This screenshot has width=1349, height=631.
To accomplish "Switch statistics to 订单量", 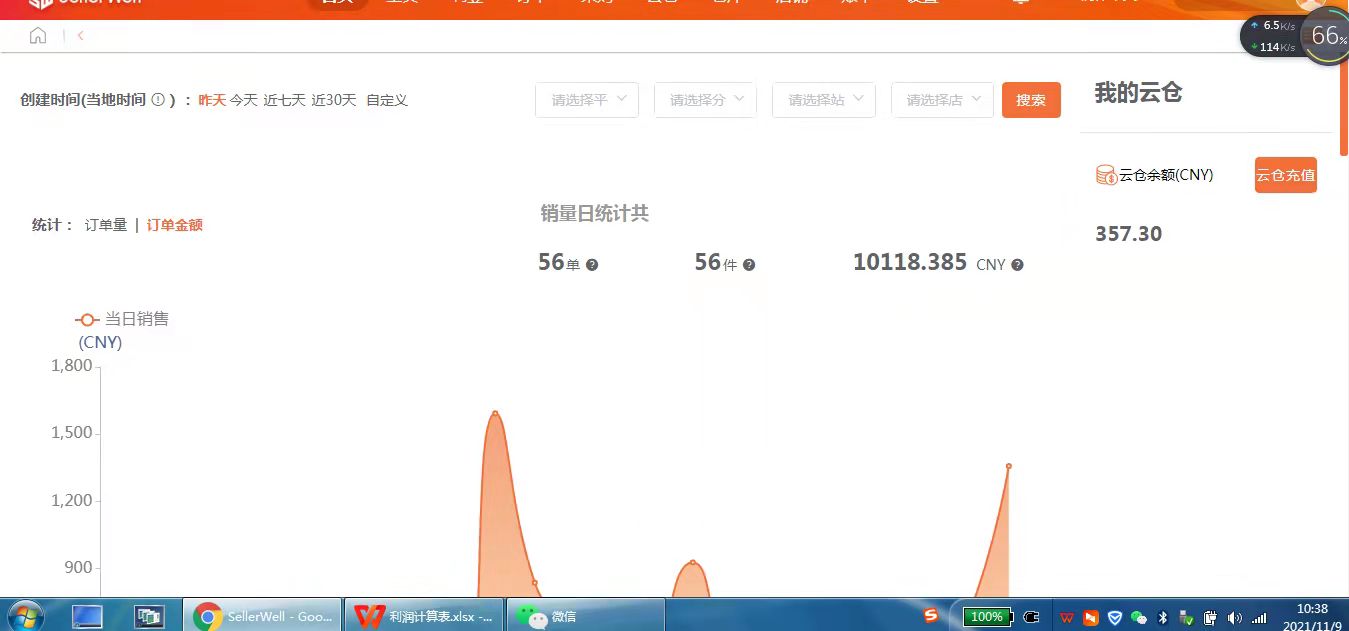I will 106,225.
